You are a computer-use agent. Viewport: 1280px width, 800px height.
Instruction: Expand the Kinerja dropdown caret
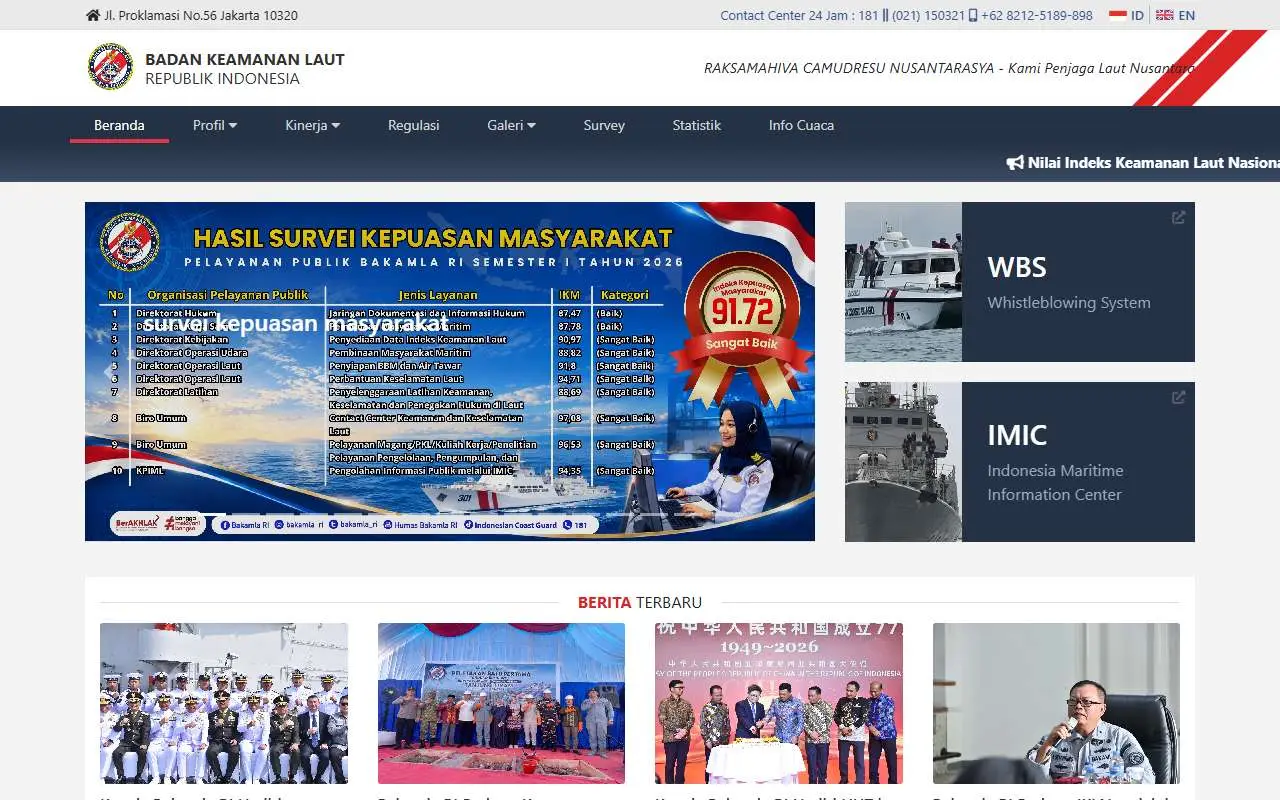[336, 125]
